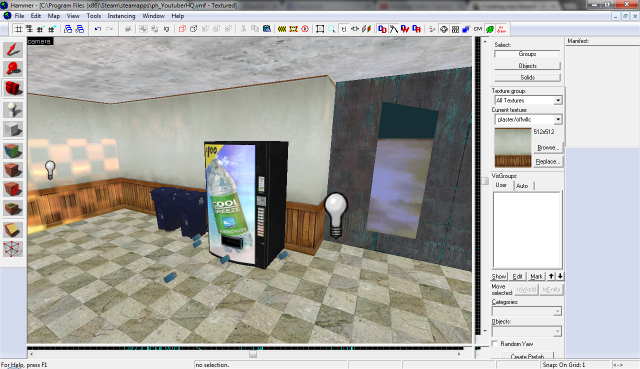The height and width of the screenshot is (369, 640).
Task: Expand the Current texture dropdown
Action: [528, 119]
